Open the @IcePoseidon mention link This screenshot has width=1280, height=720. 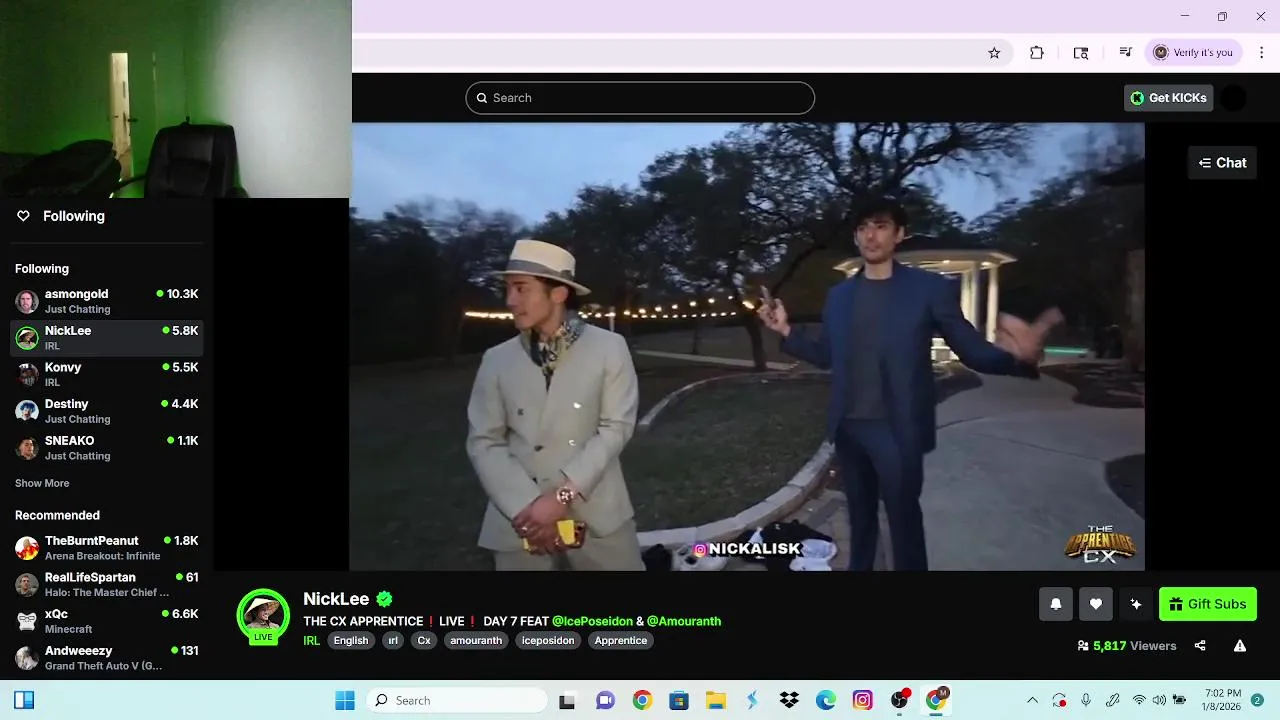click(x=592, y=621)
